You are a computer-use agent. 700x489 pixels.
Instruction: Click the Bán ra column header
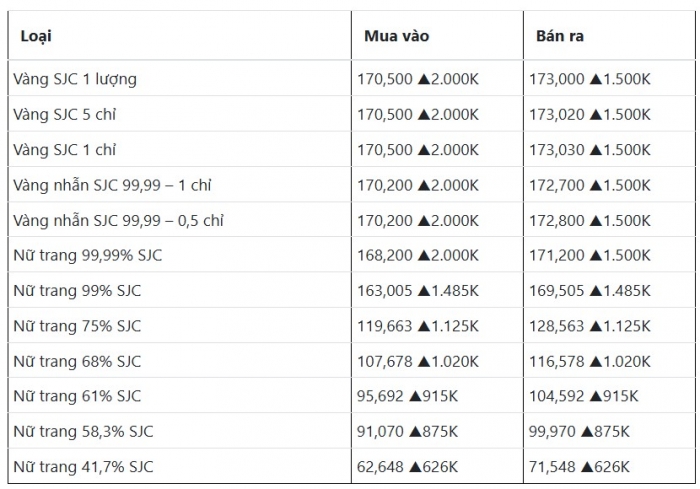(x=560, y=36)
